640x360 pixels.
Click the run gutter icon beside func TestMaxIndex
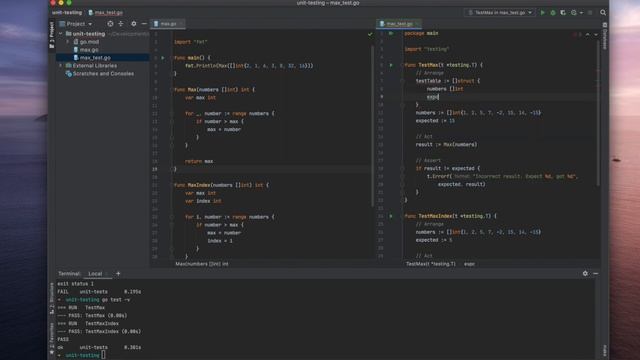(391, 216)
